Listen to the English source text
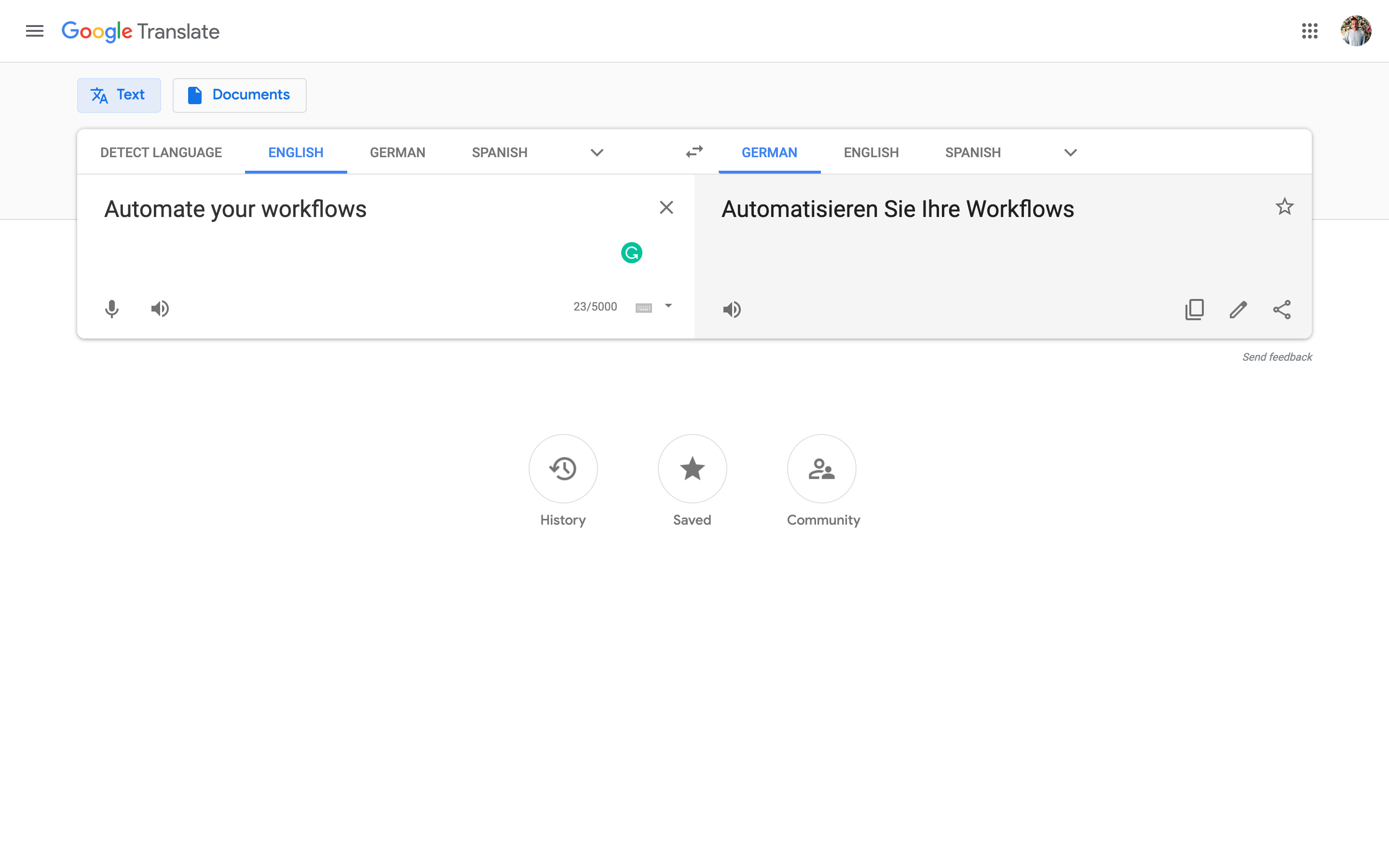Viewport: 1389px width, 868px height. pyautogui.click(x=160, y=309)
